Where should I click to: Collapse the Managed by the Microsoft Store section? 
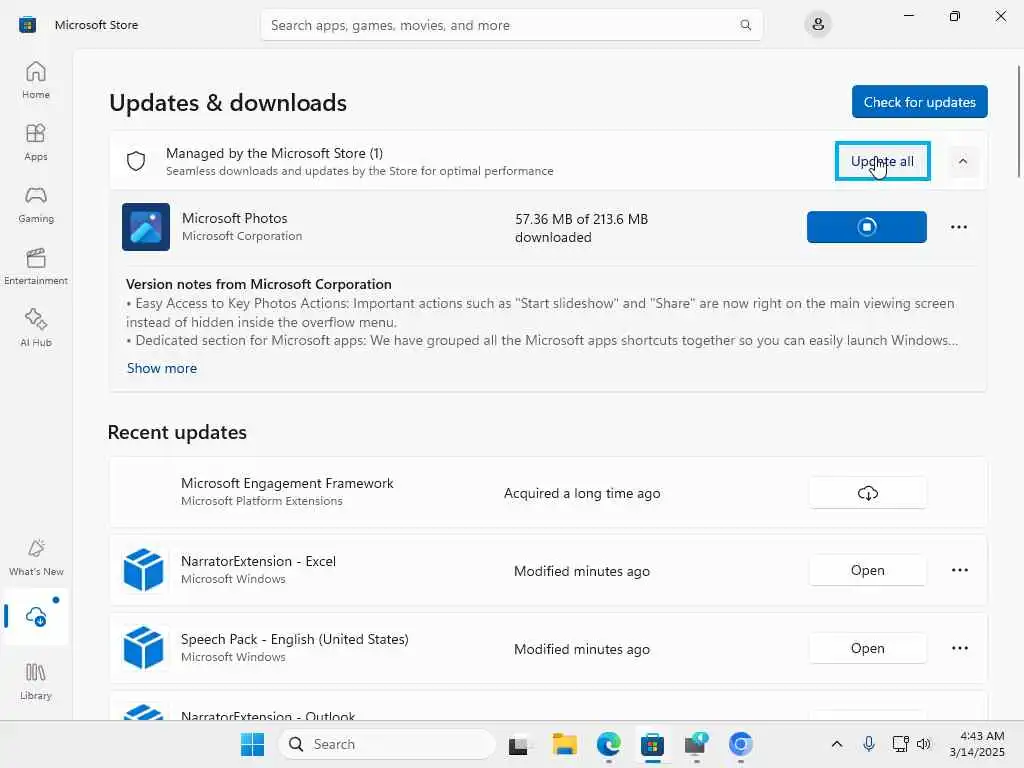point(963,161)
